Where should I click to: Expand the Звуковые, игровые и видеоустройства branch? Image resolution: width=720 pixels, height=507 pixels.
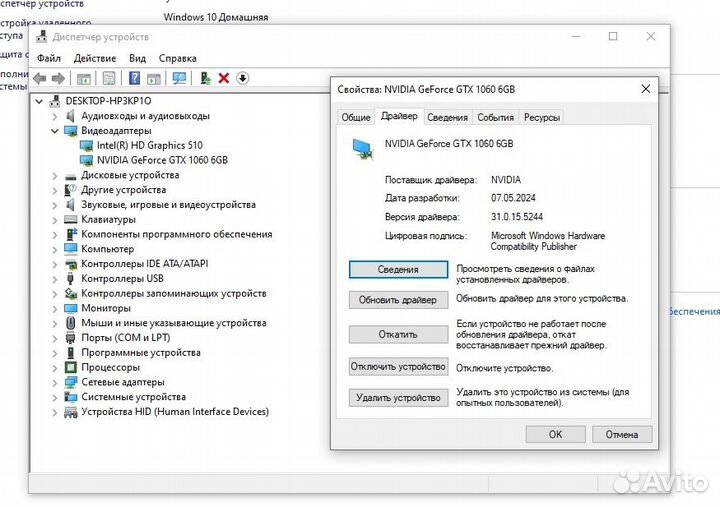pos(55,205)
